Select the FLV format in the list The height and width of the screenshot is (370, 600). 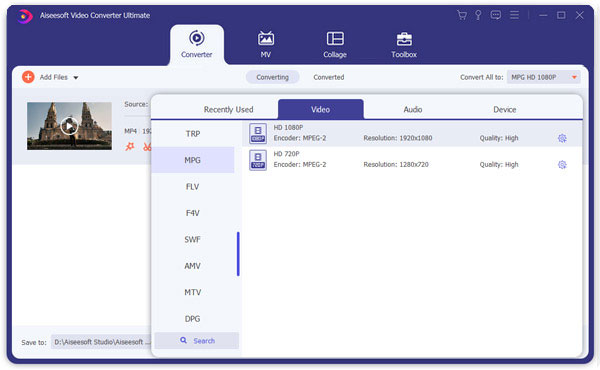click(x=192, y=187)
